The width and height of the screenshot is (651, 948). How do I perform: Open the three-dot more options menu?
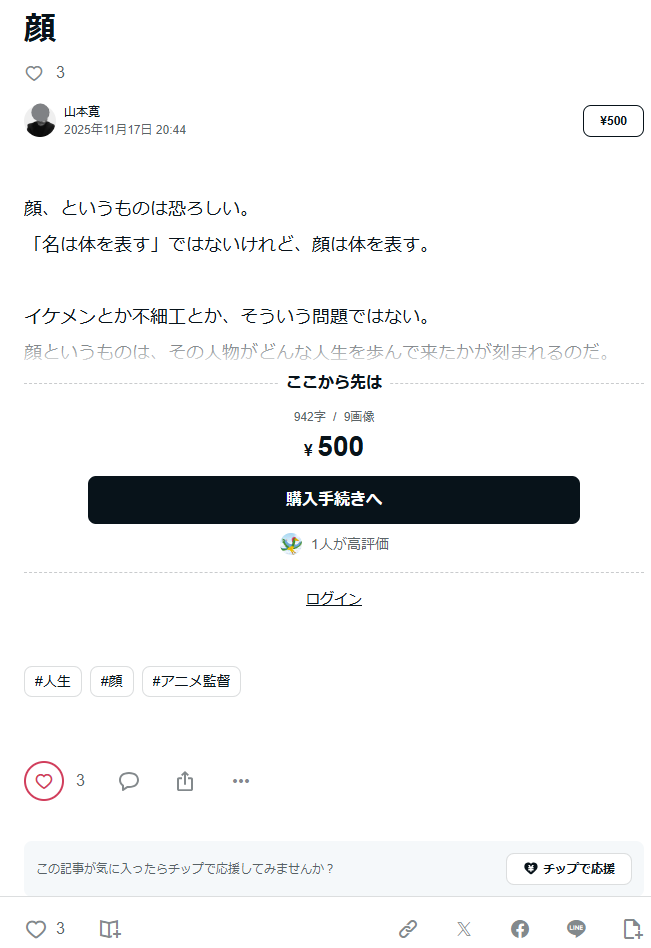click(x=241, y=781)
